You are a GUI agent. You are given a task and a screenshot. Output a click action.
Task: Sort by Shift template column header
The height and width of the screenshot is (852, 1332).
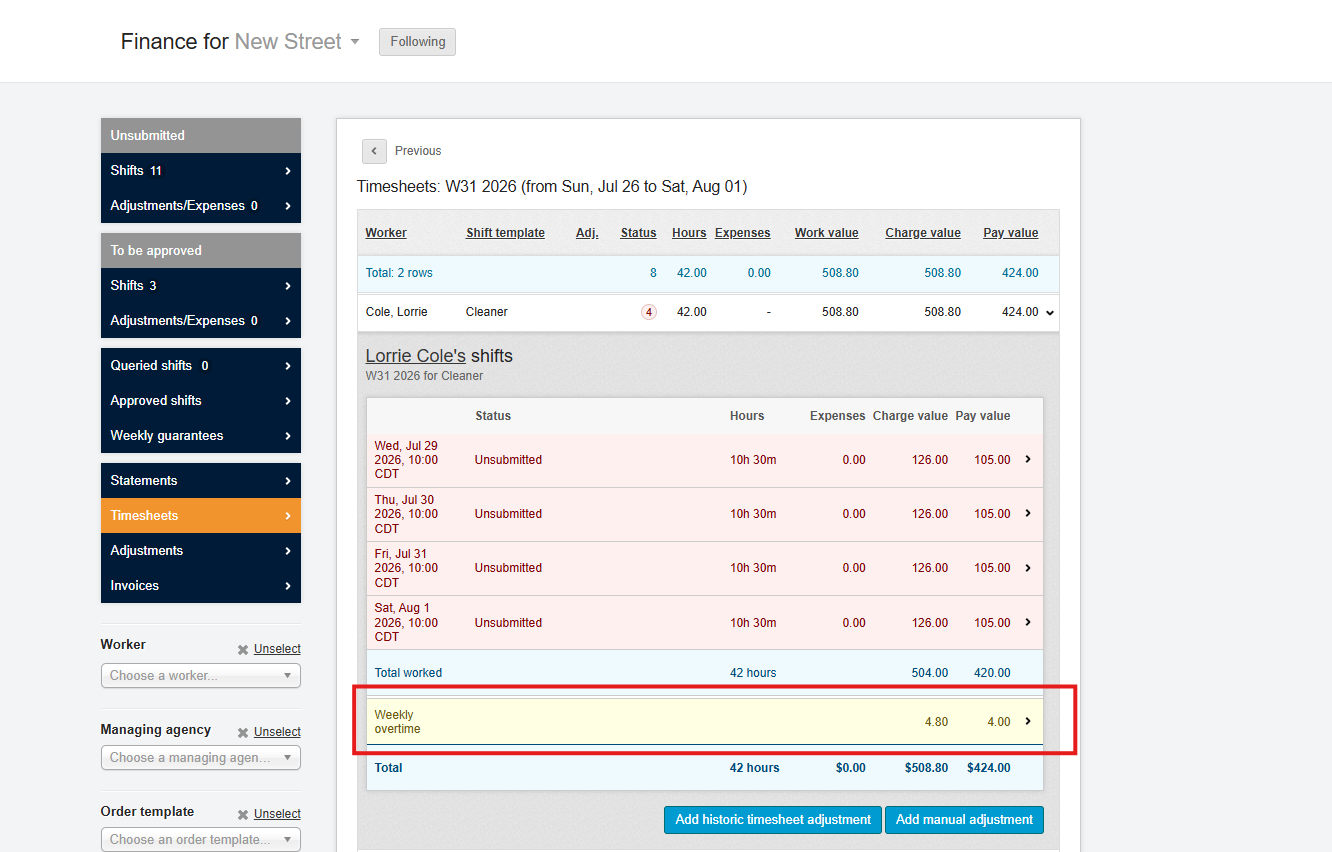(x=505, y=233)
